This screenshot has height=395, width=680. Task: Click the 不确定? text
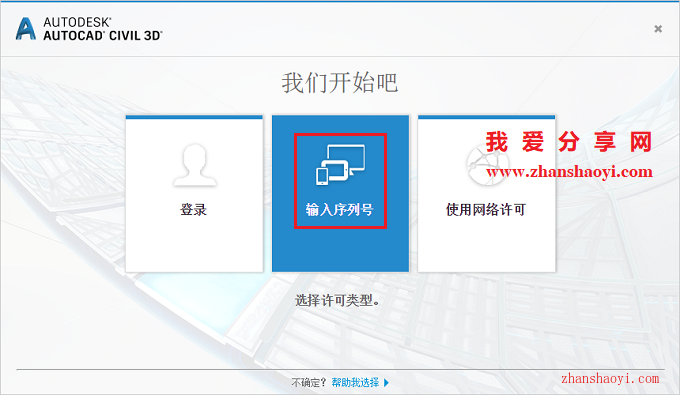(x=309, y=382)
